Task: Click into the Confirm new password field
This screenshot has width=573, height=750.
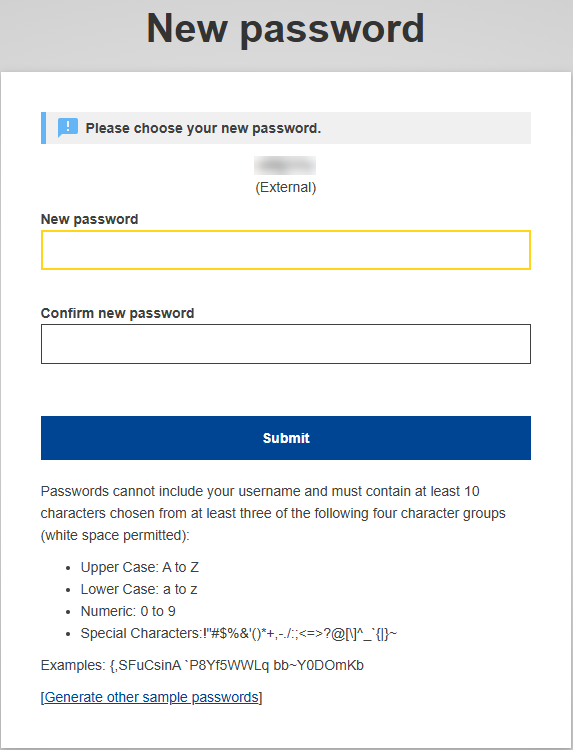Action: tap(286, 344)
